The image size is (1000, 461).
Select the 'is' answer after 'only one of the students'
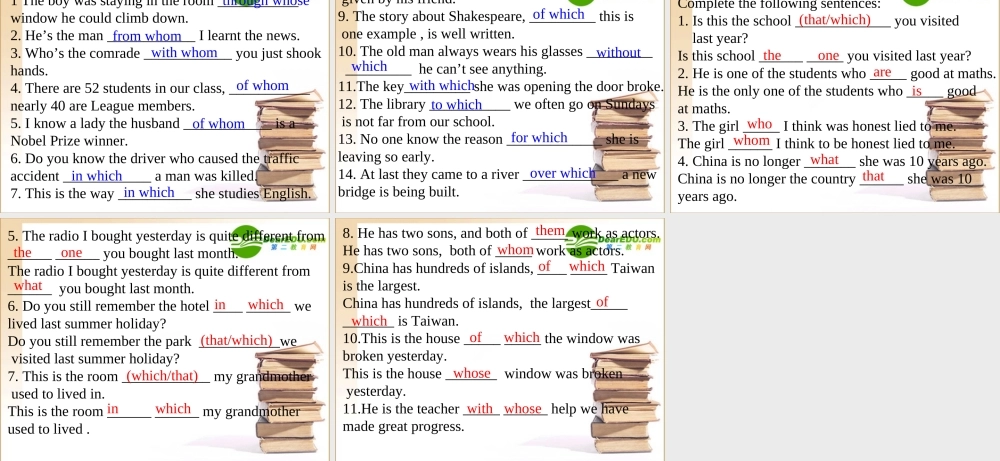pos(916,91)
